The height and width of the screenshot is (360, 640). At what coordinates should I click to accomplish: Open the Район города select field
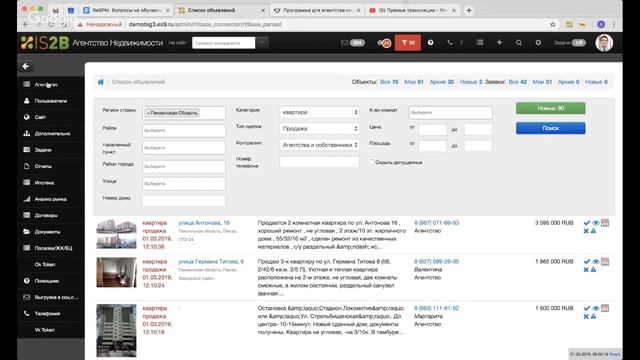tap(184, 167)
